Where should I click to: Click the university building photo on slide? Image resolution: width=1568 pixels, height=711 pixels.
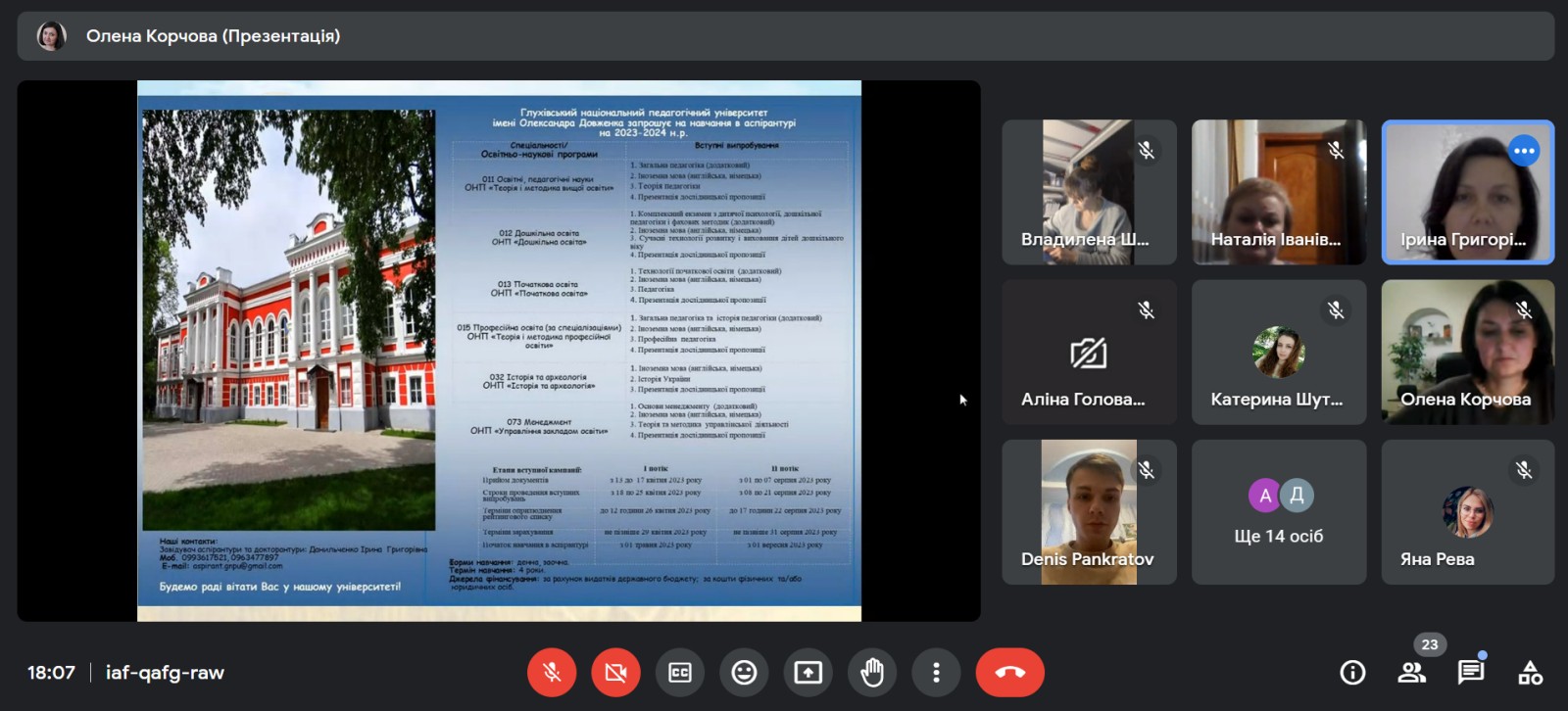289,320
